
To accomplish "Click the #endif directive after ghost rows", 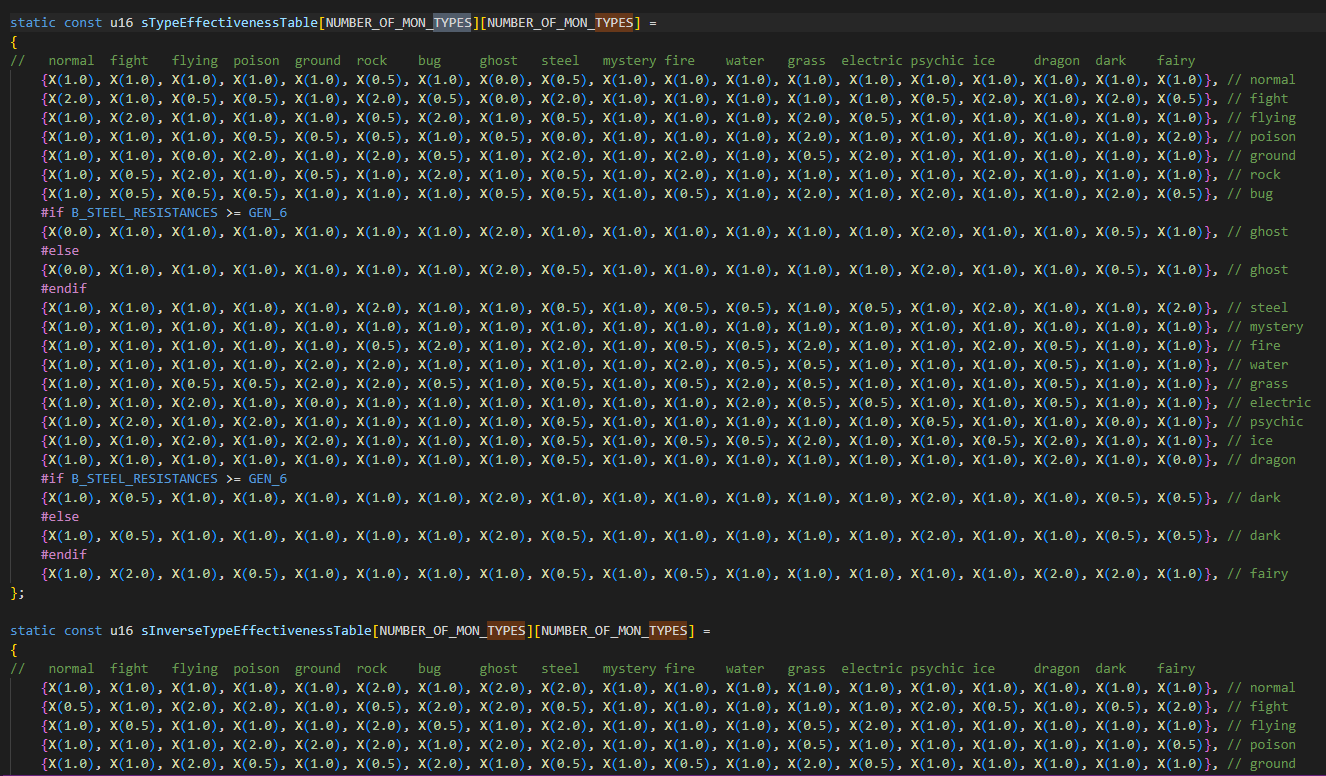I will click(x=63, y=289).
